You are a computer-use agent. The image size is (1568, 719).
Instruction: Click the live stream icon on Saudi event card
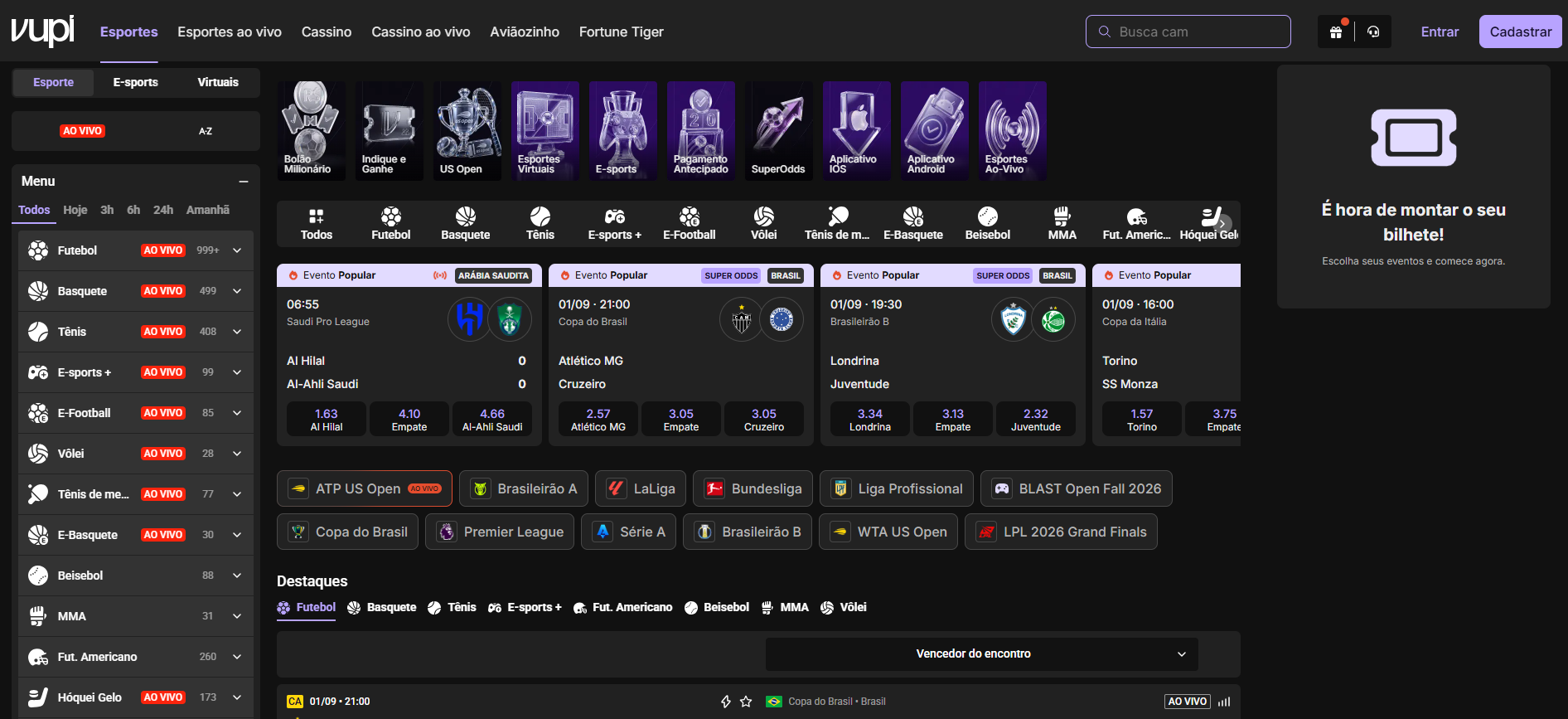[x=440, y=275]
